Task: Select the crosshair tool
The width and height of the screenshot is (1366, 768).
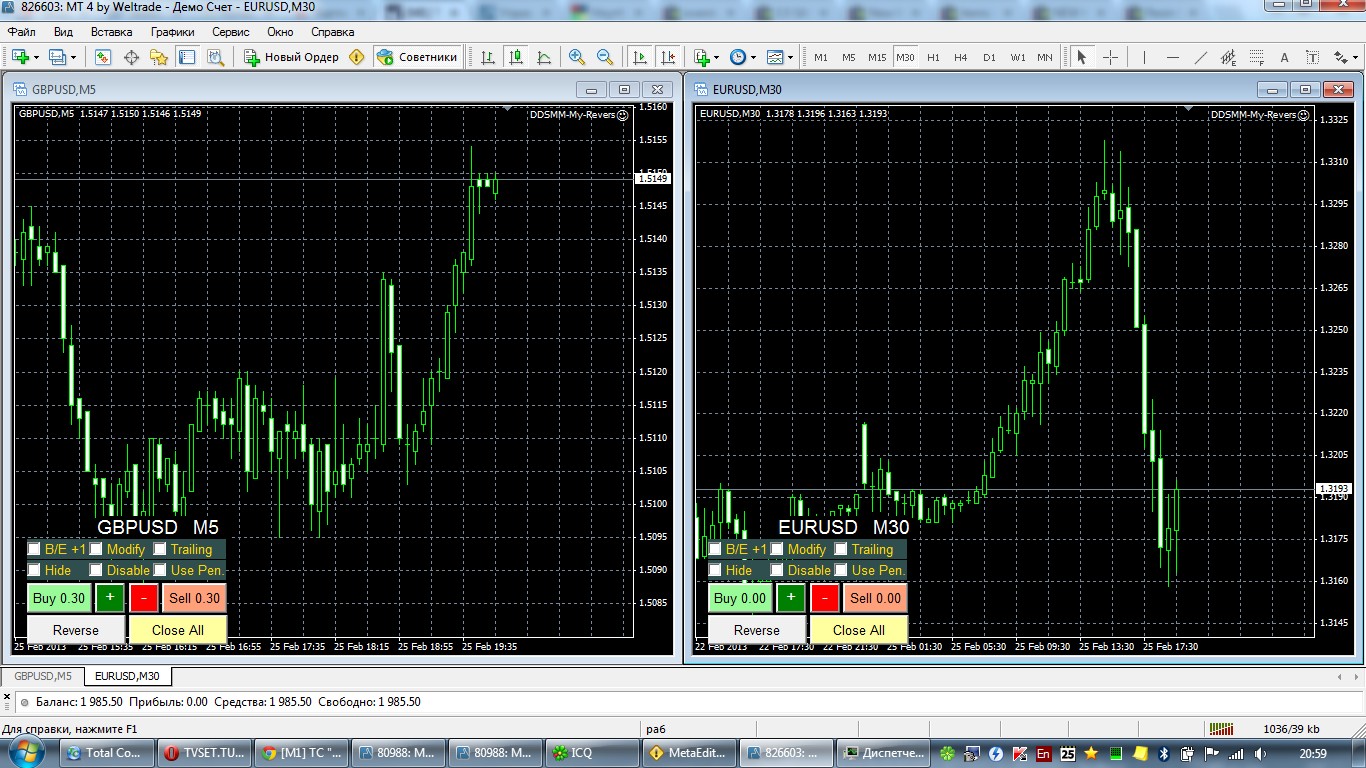Action: 1110,57
